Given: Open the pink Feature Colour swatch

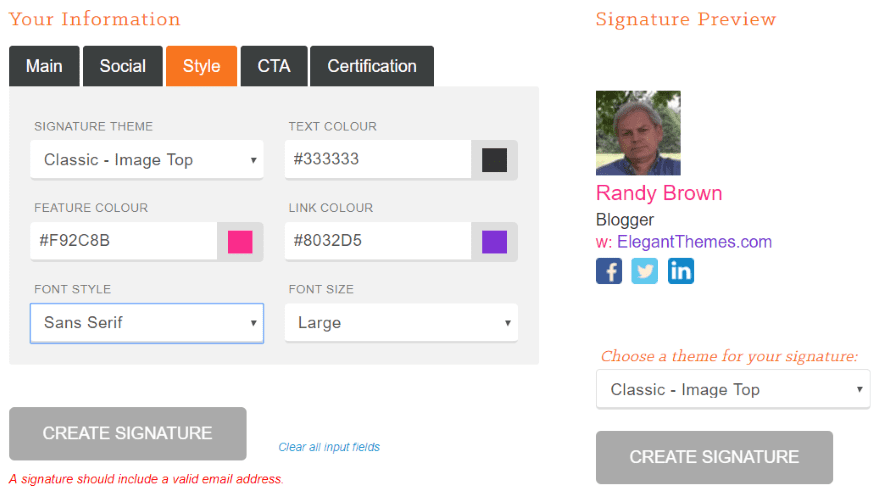Looking at the screenshot, I should (240, 242).
